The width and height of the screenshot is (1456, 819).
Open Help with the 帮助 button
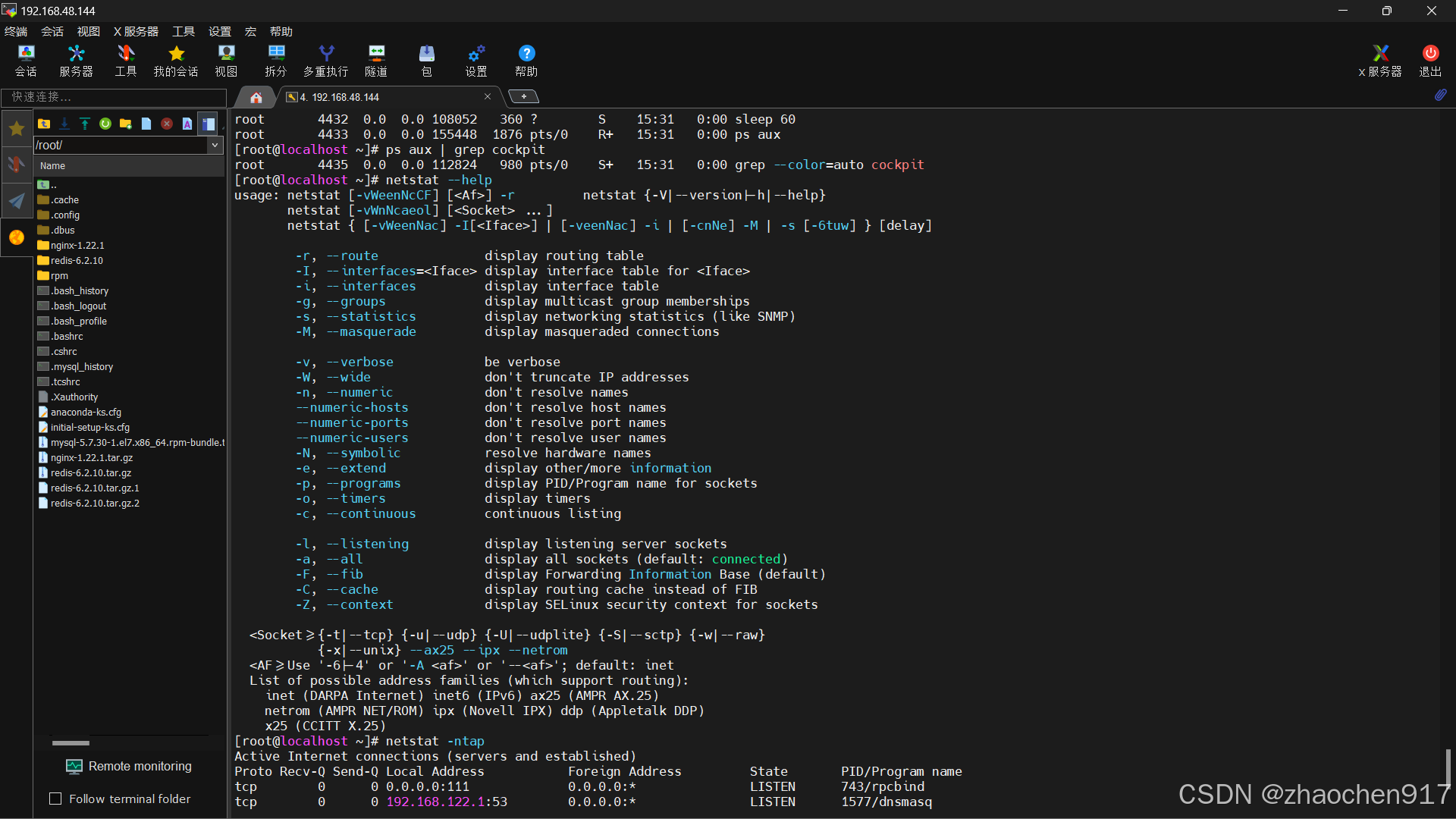526,61
